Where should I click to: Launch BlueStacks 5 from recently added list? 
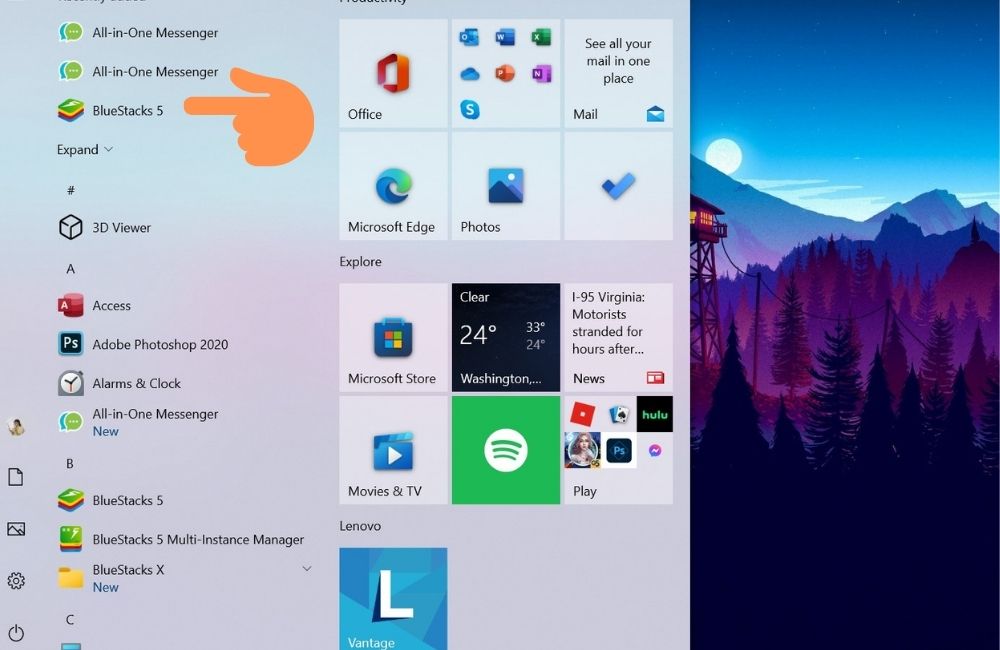pyautogui.click(x=111, y=110)
